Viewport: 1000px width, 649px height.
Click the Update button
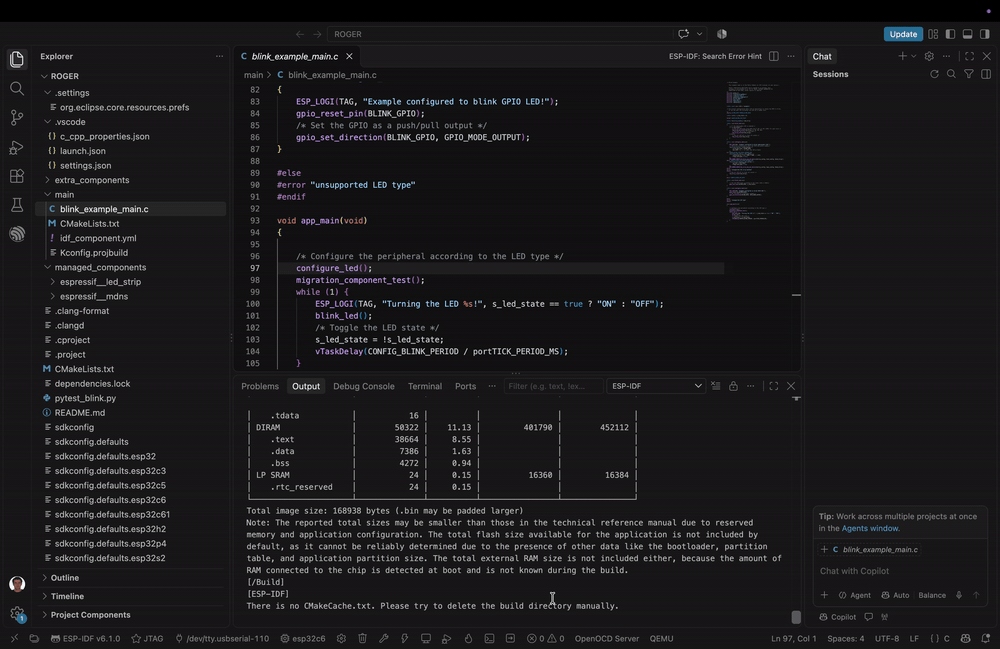[903, 34]
